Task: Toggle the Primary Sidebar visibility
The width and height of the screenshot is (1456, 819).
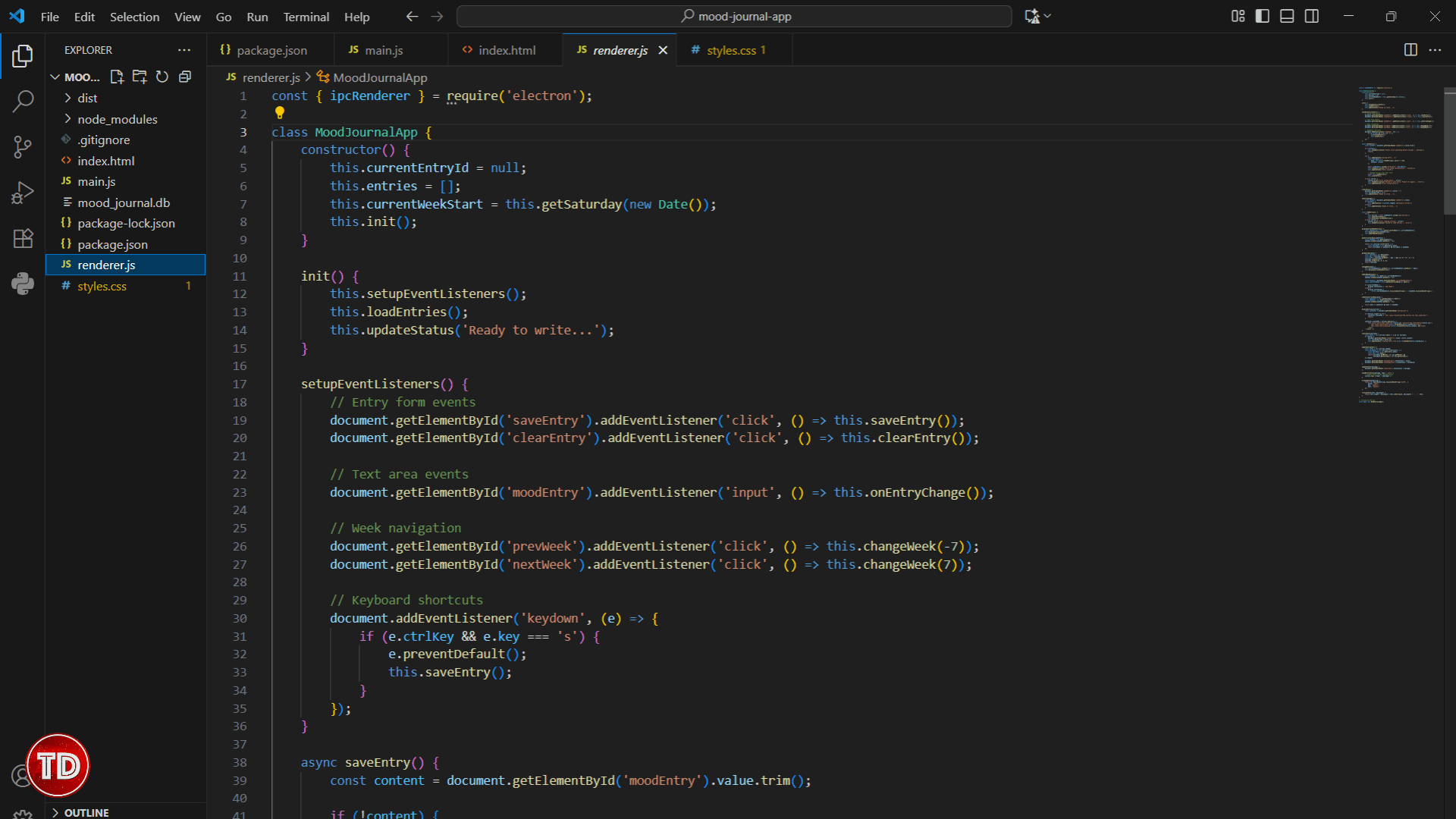Action: 1262,16
